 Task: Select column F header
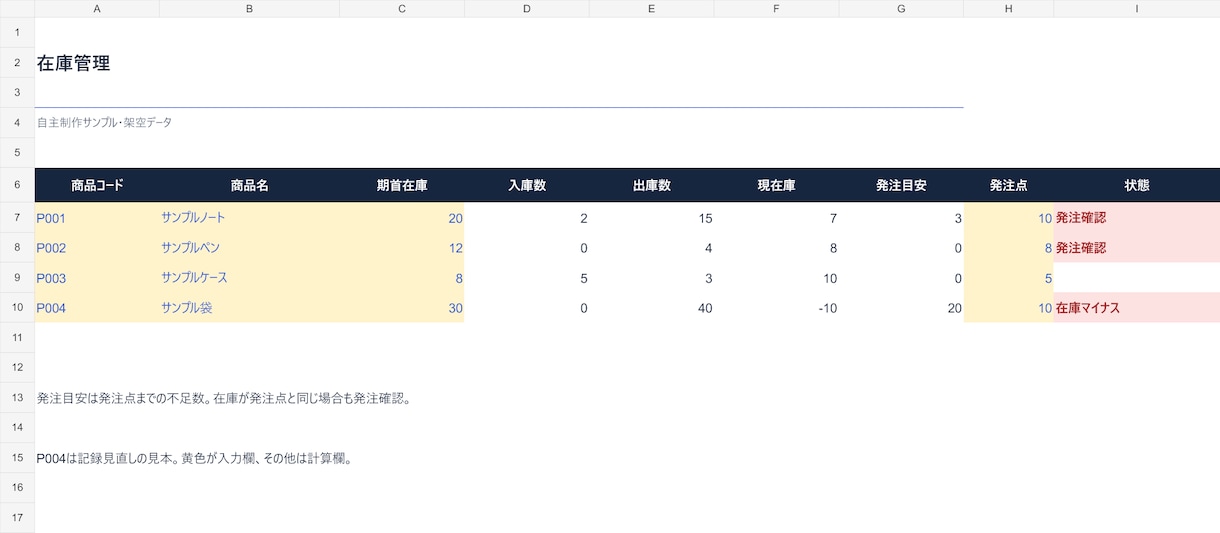point(776,8)
